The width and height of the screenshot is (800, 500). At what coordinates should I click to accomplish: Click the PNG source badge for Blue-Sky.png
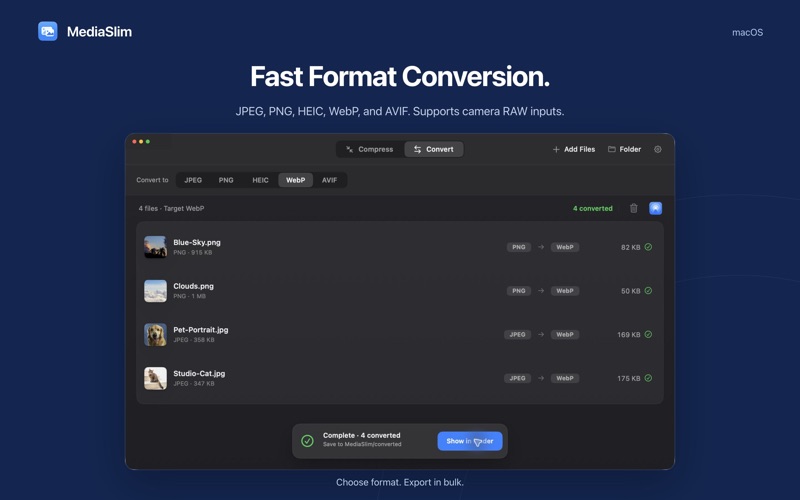(519, 247)
